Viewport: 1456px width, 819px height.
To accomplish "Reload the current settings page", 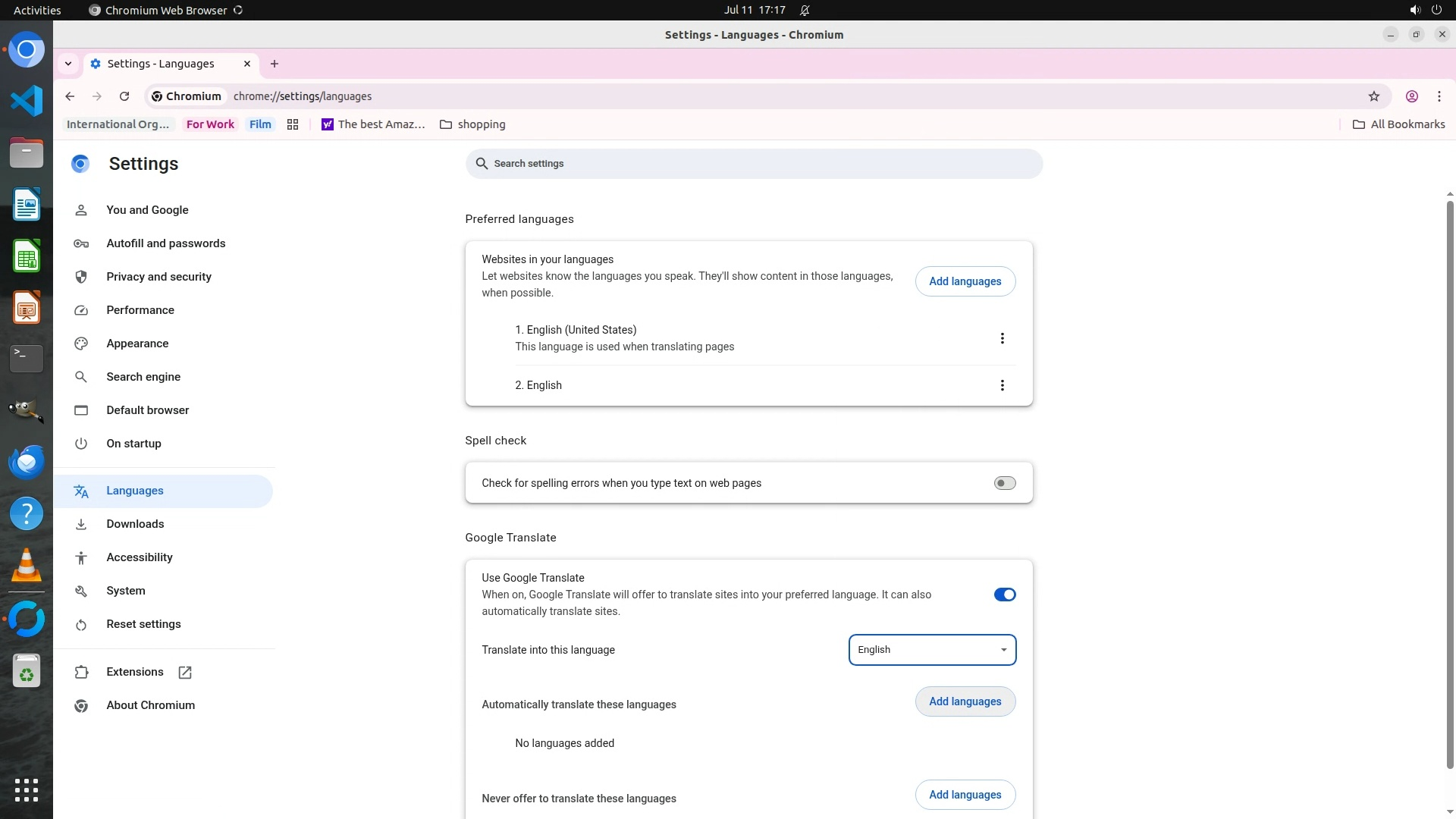I will 124,96.
